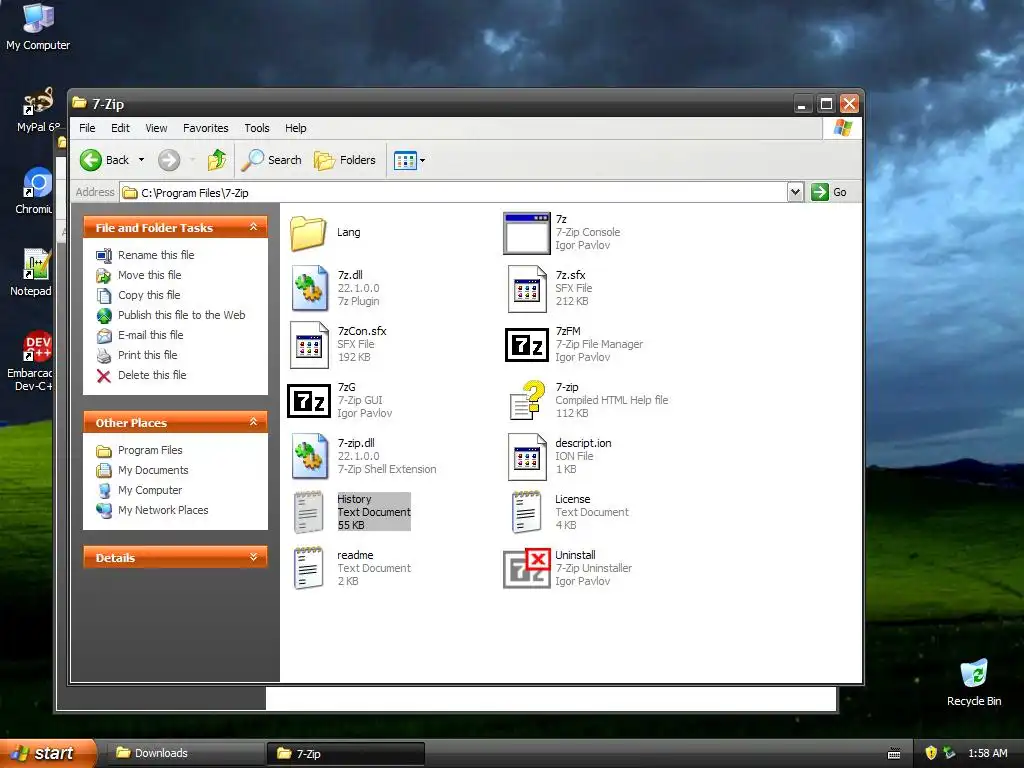Select the 7zFM File Manager icon
The image size is (1024, 768).
point(526,345)
